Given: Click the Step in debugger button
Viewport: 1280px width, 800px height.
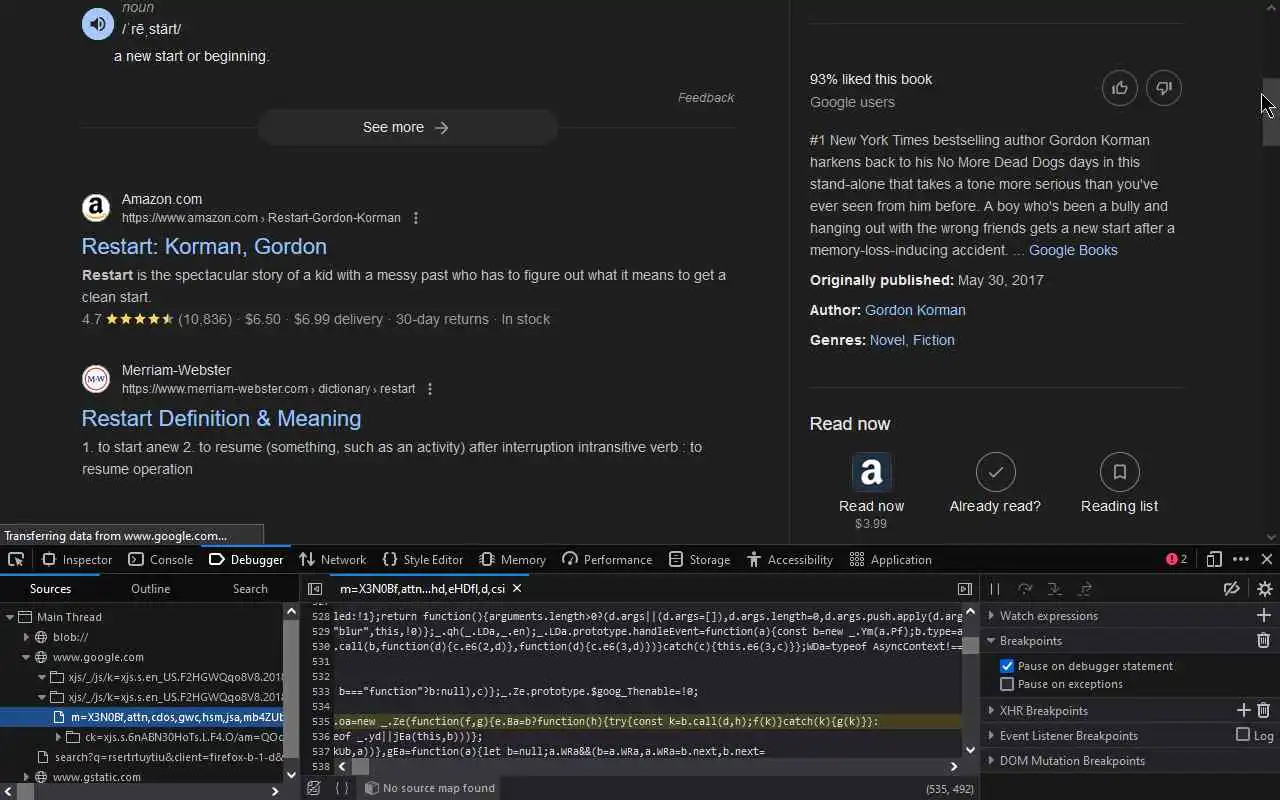Looking at the screenshot, I should (1054, 589).
